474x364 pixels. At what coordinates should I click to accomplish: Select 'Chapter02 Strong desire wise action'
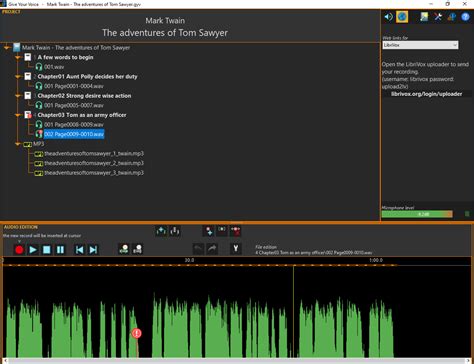84,96
